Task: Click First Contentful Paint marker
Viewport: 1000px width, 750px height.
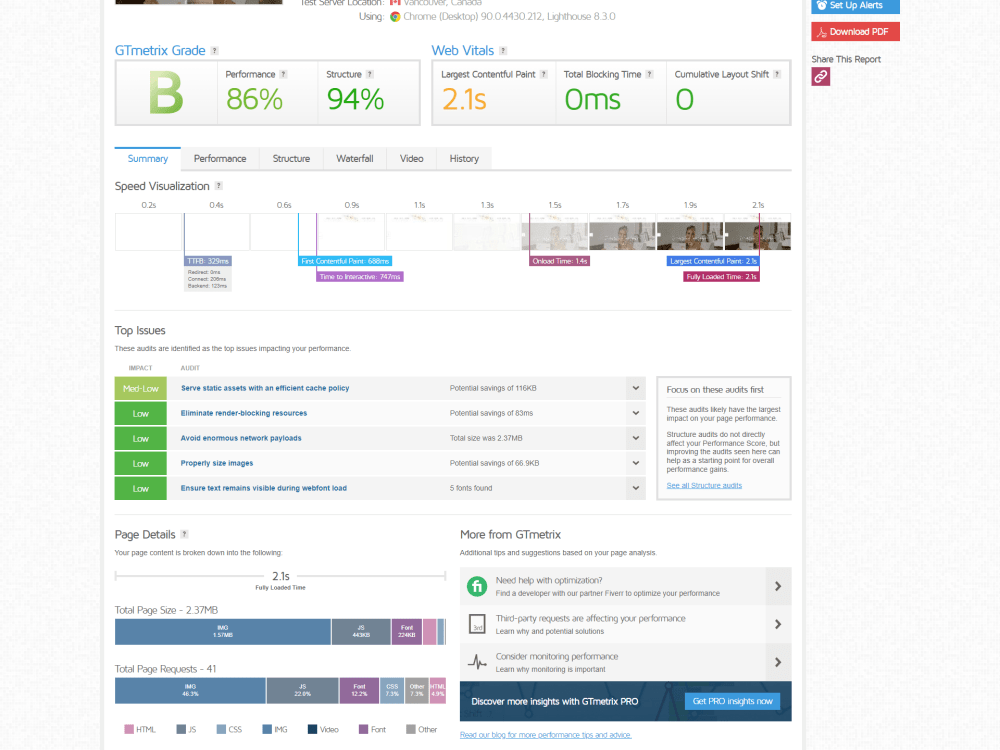Action: click(x=345, y=261)
